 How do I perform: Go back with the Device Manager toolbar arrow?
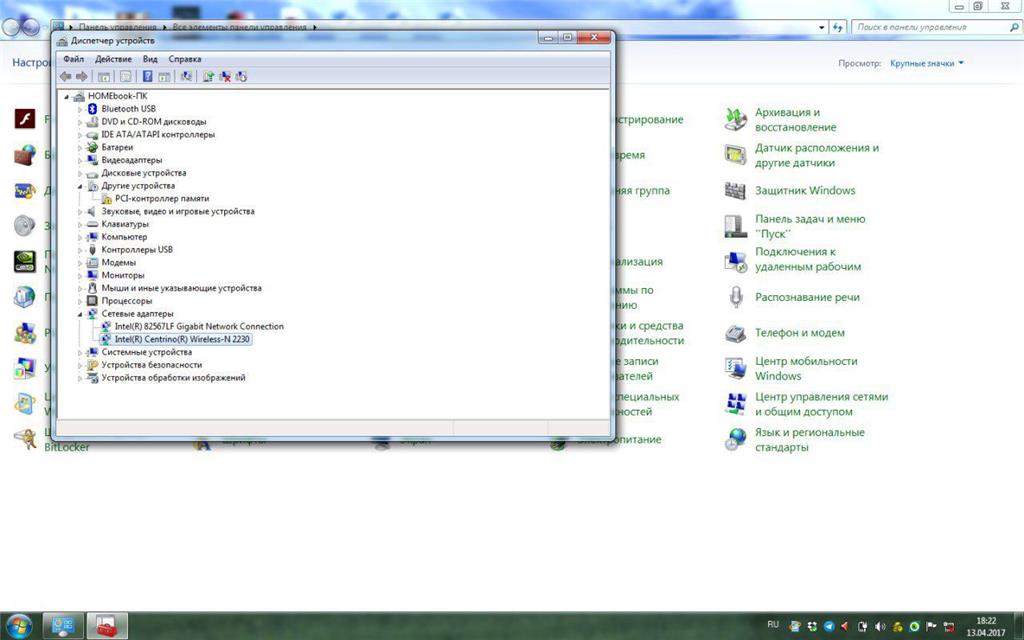pos(65,76)
